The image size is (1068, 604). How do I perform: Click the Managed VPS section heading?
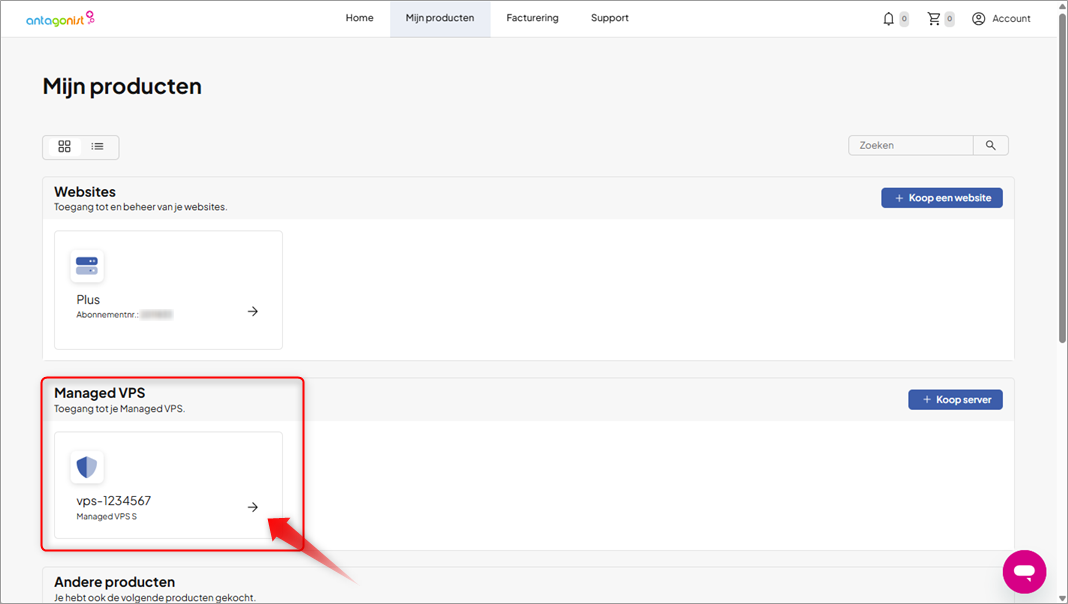[x=99, y=393]
